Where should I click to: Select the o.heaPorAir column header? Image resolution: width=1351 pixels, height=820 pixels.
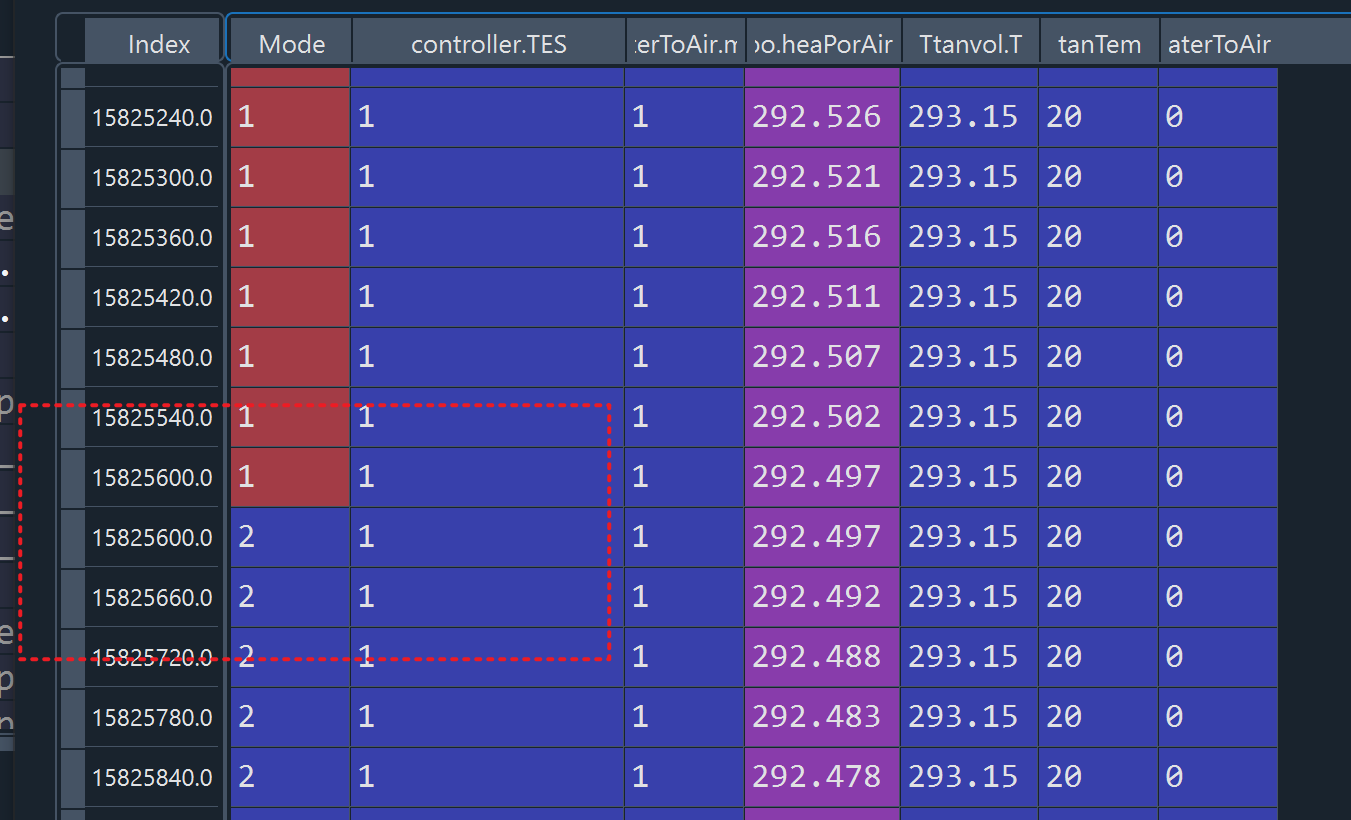(820, 43)
